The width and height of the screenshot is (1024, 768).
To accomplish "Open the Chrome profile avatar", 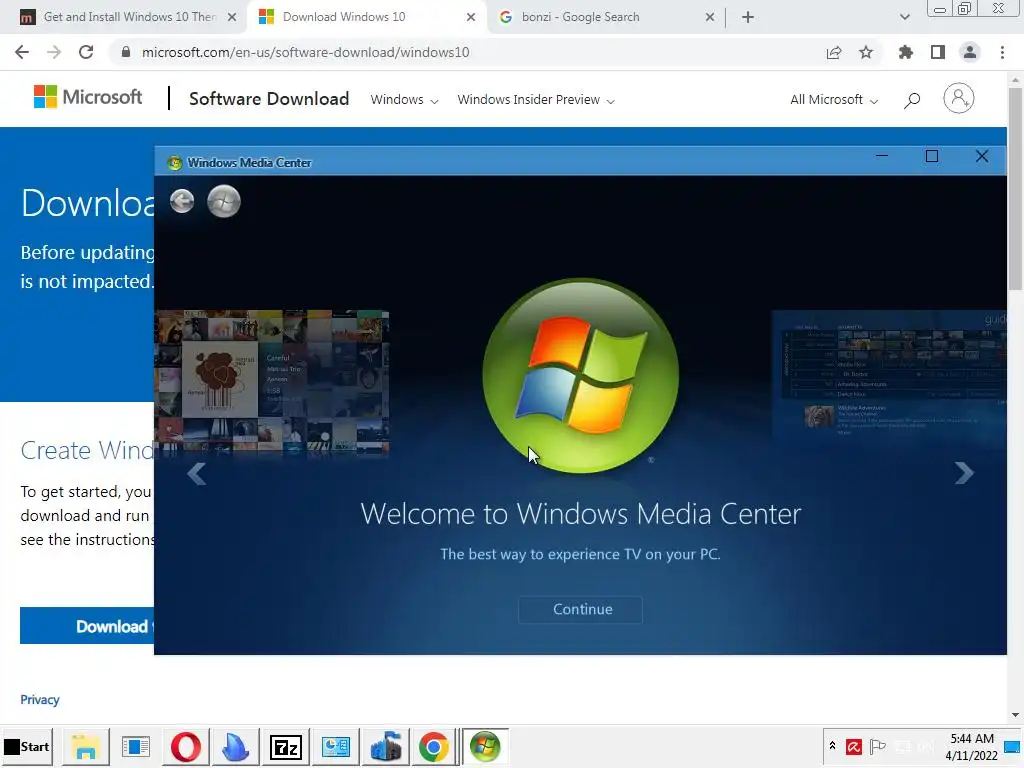I will coord(970,52).
